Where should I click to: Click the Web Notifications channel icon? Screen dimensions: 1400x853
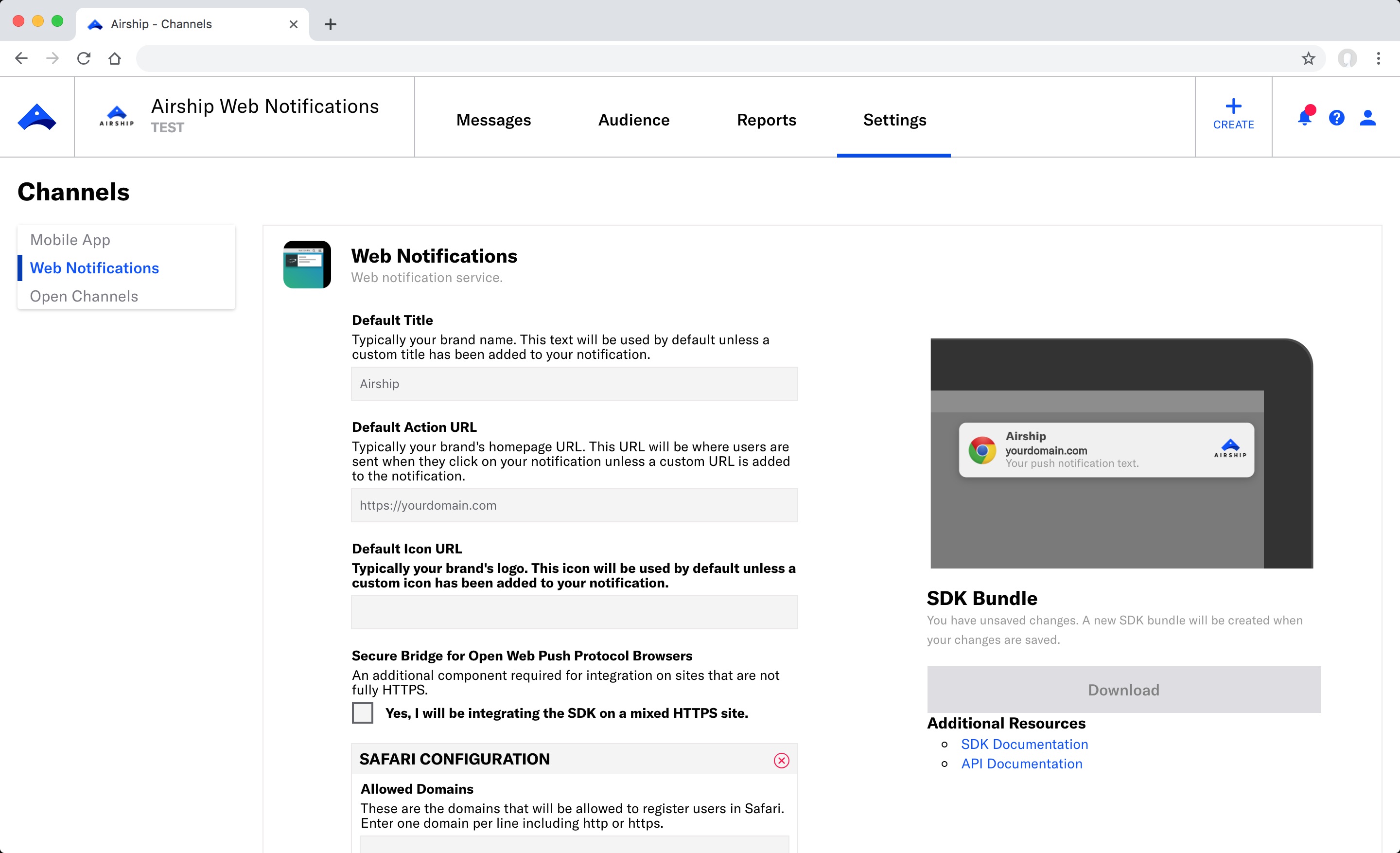coord(307,265)
